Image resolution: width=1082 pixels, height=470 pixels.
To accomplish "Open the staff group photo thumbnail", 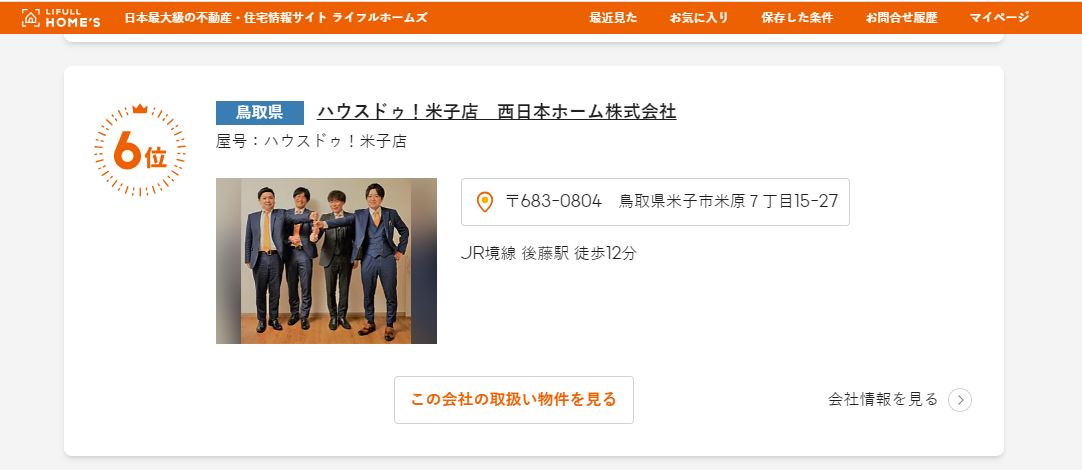I will pyautogui.click(x=326, y=261).
